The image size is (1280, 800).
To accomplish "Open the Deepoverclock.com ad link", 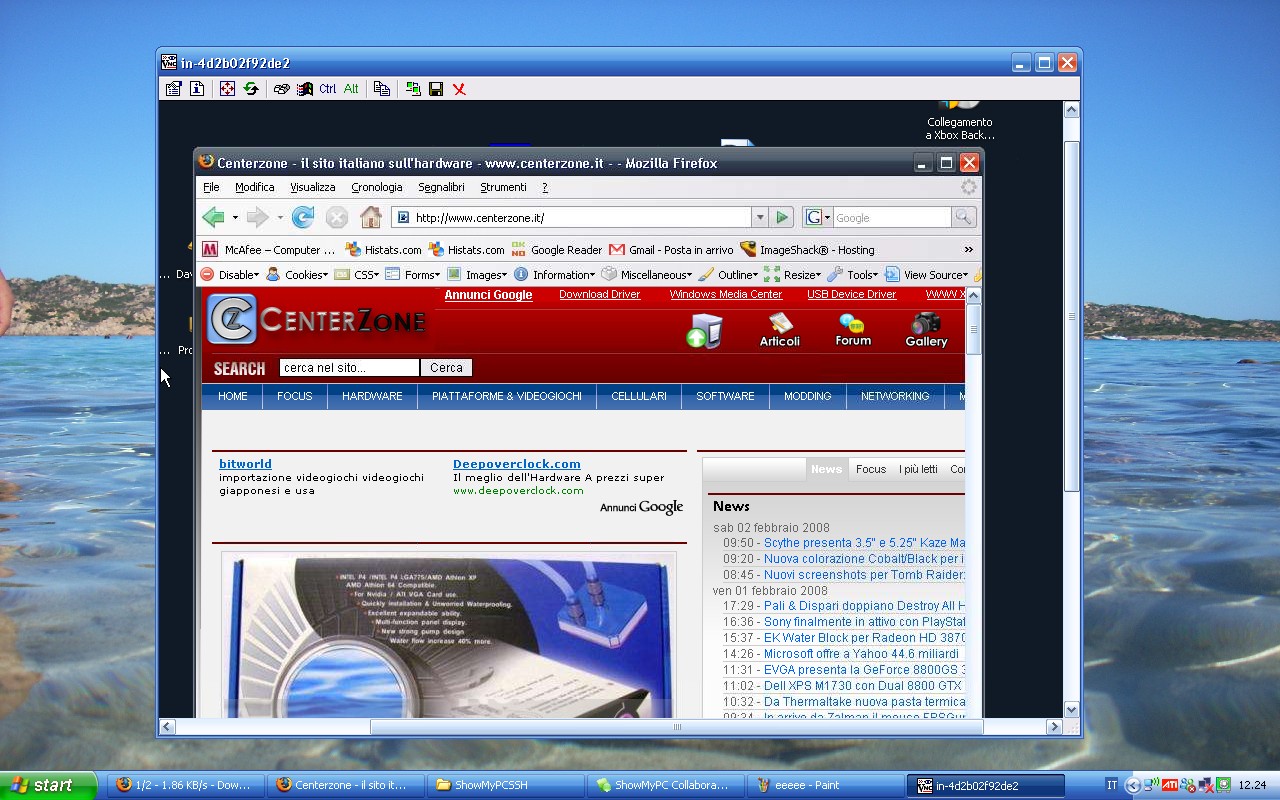I will tap(516, 464).
